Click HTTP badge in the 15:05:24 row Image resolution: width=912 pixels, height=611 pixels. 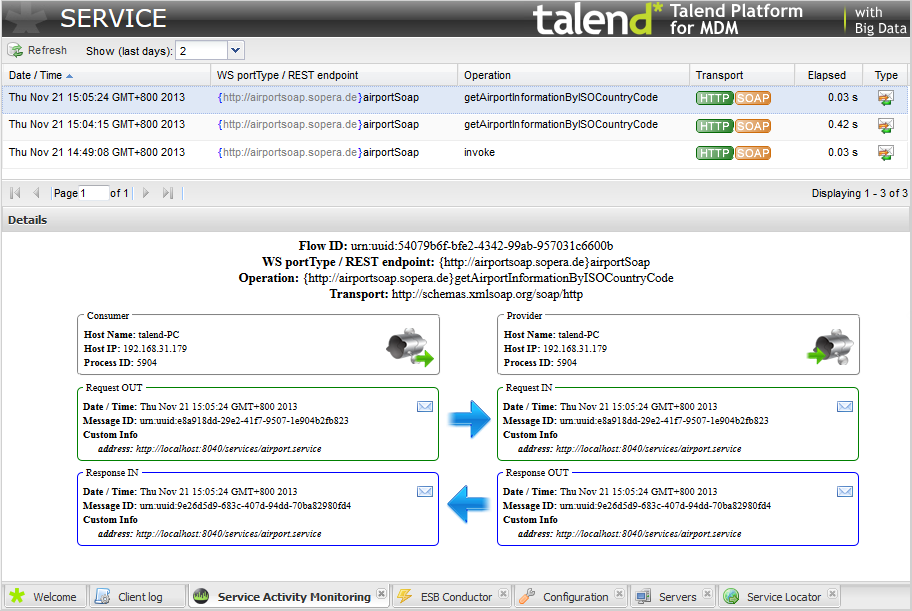tap(714, 98)
